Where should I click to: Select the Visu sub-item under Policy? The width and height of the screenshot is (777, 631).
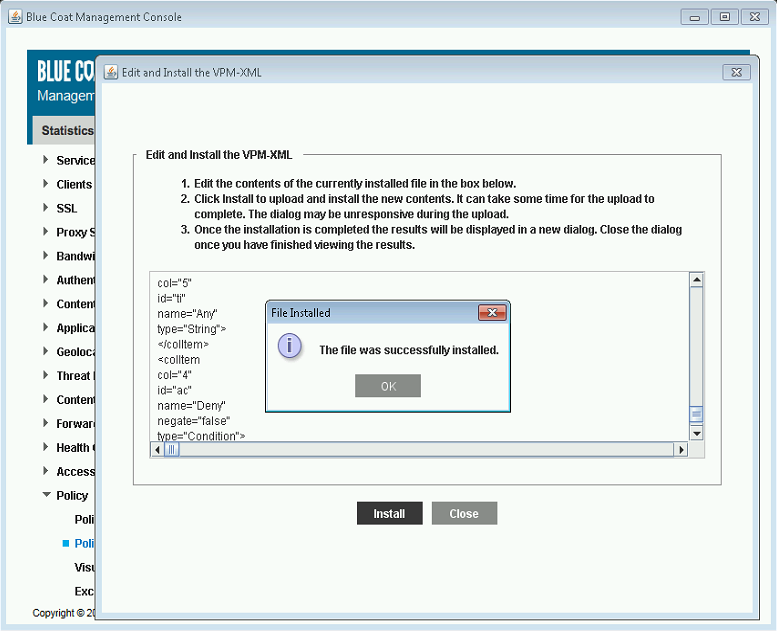coord(84,567)
